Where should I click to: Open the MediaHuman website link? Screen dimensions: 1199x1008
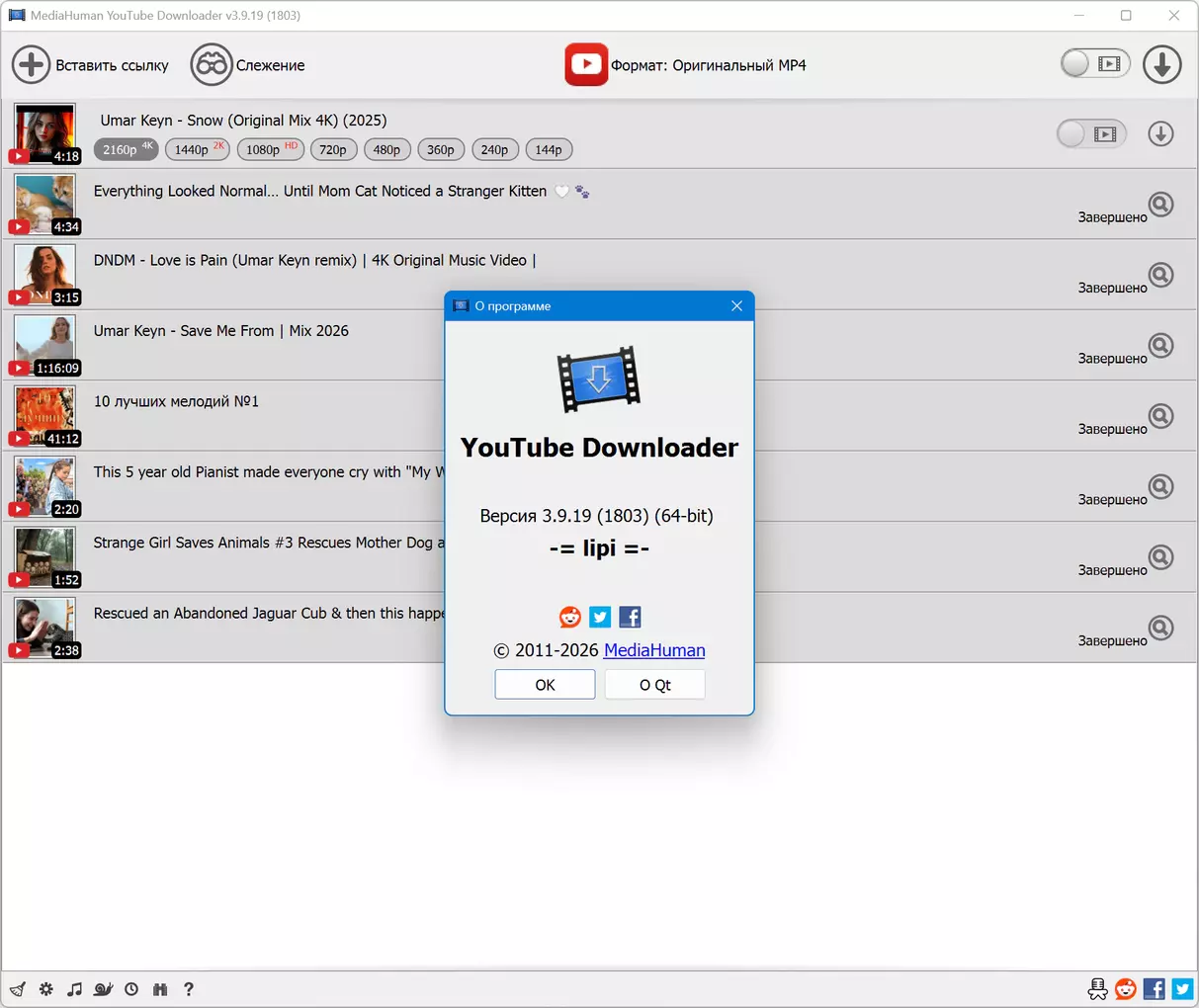[653, 650]
